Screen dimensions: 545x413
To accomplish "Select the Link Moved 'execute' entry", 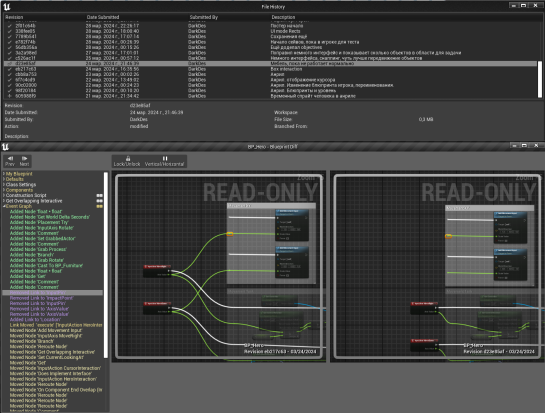I will [x=56, y=325].
